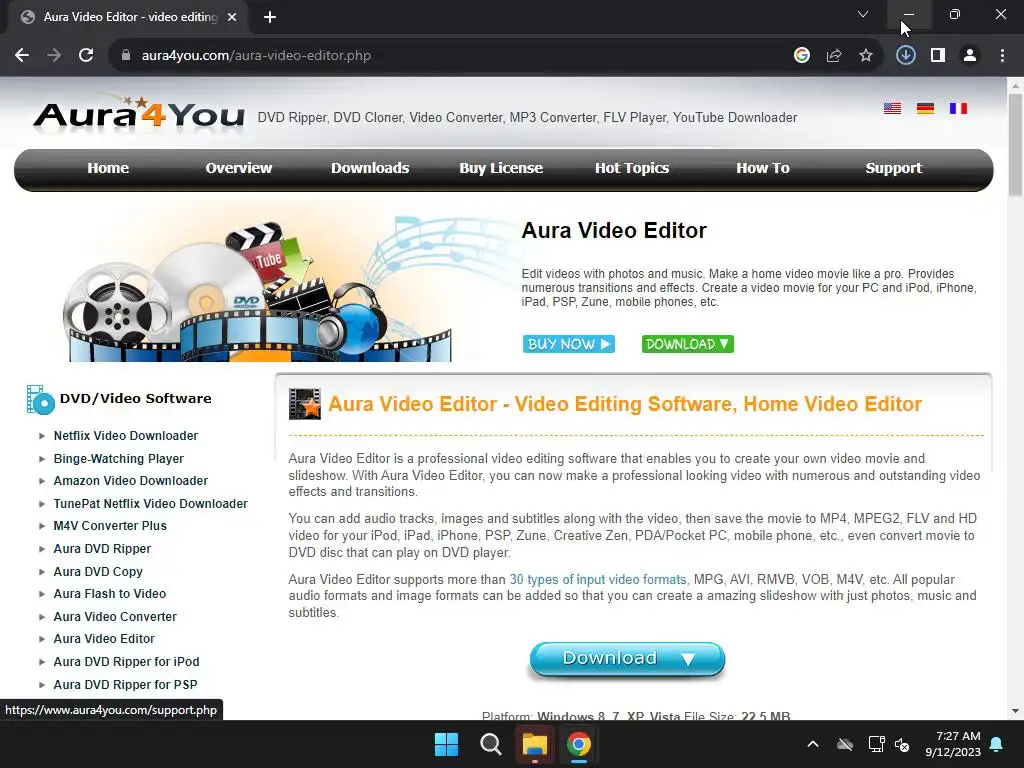View site security lock information

tap(126, 56)
